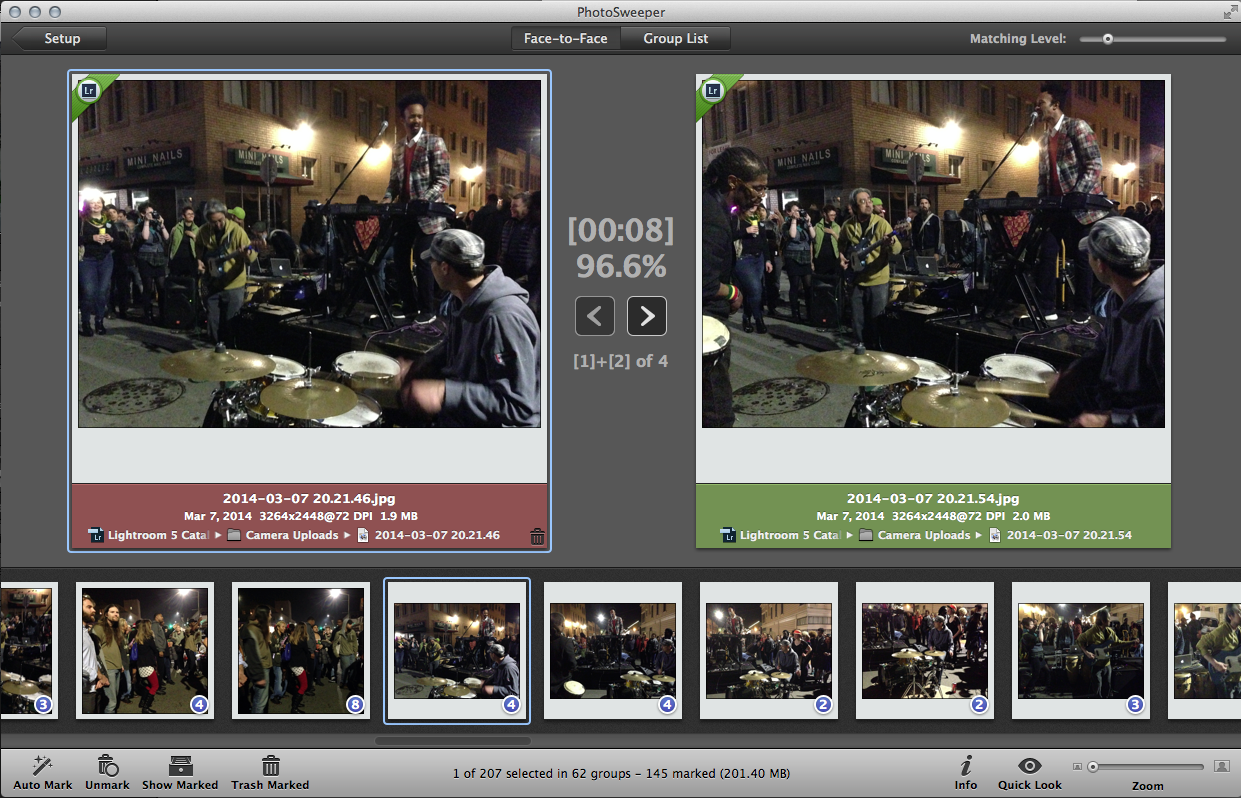Switch to the Face-to-Face view
The image size is (1241, 798).
566,39
